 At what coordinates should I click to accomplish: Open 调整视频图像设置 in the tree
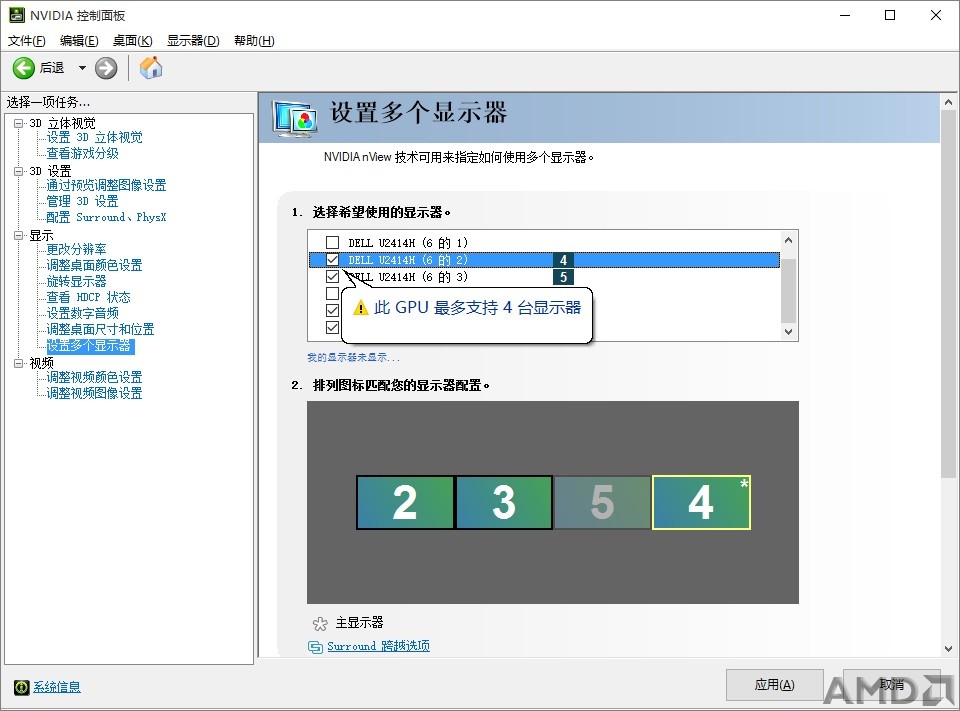coord(94,393)
